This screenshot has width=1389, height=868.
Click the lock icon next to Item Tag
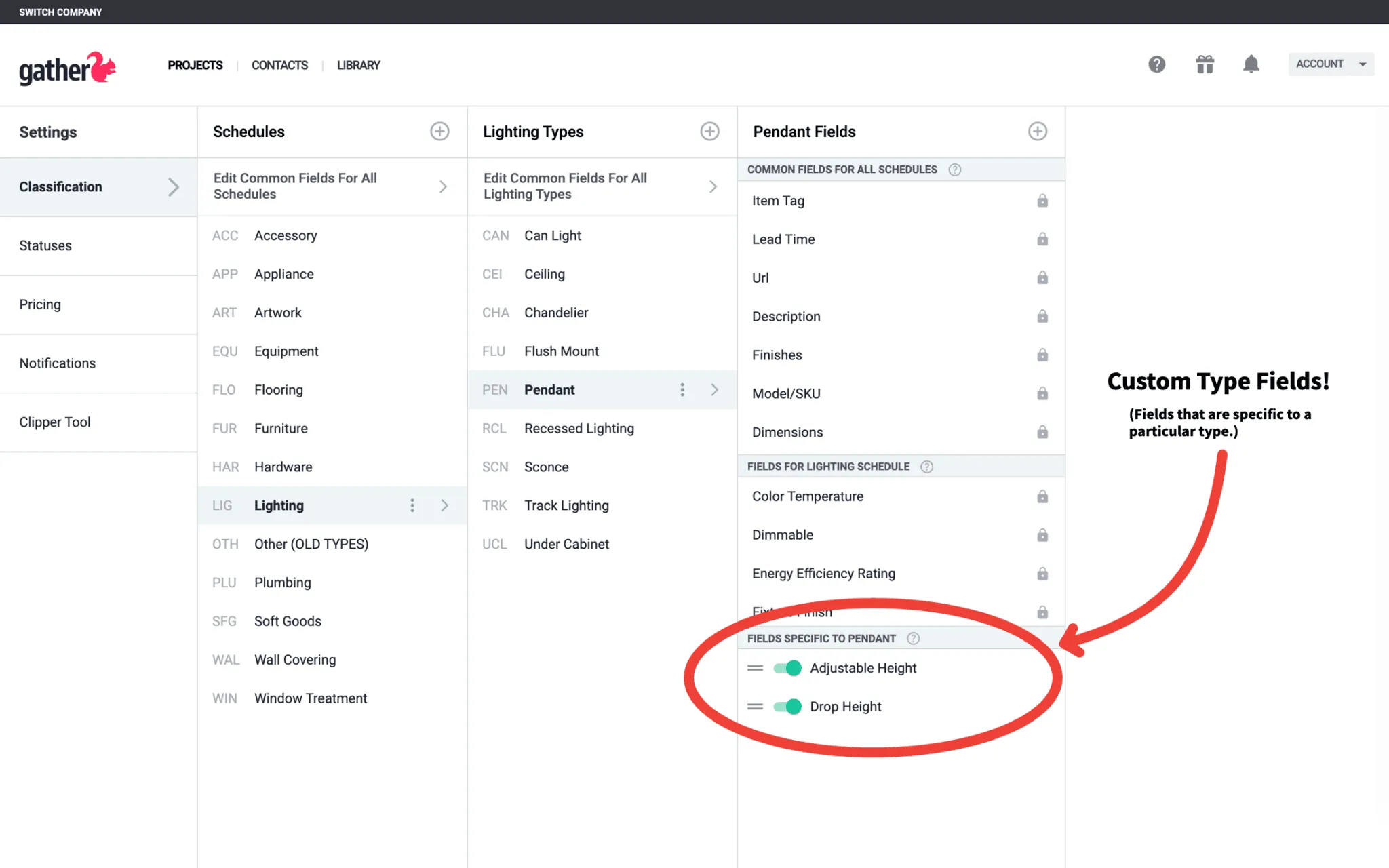click(x=1042, y=201)
